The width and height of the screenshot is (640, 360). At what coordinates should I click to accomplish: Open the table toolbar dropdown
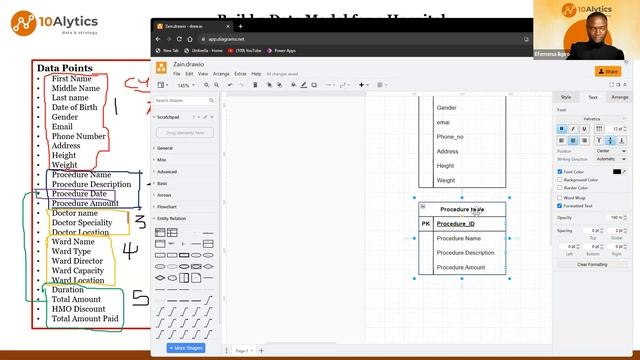click(382, 85)
